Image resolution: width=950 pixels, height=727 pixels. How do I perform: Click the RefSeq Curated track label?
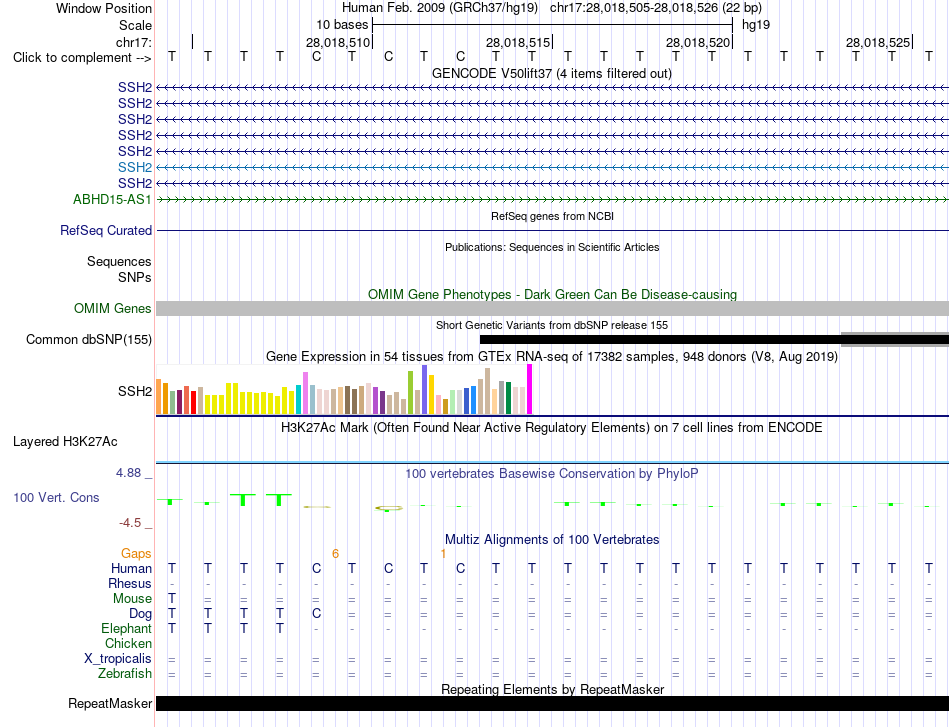point(106,230)
